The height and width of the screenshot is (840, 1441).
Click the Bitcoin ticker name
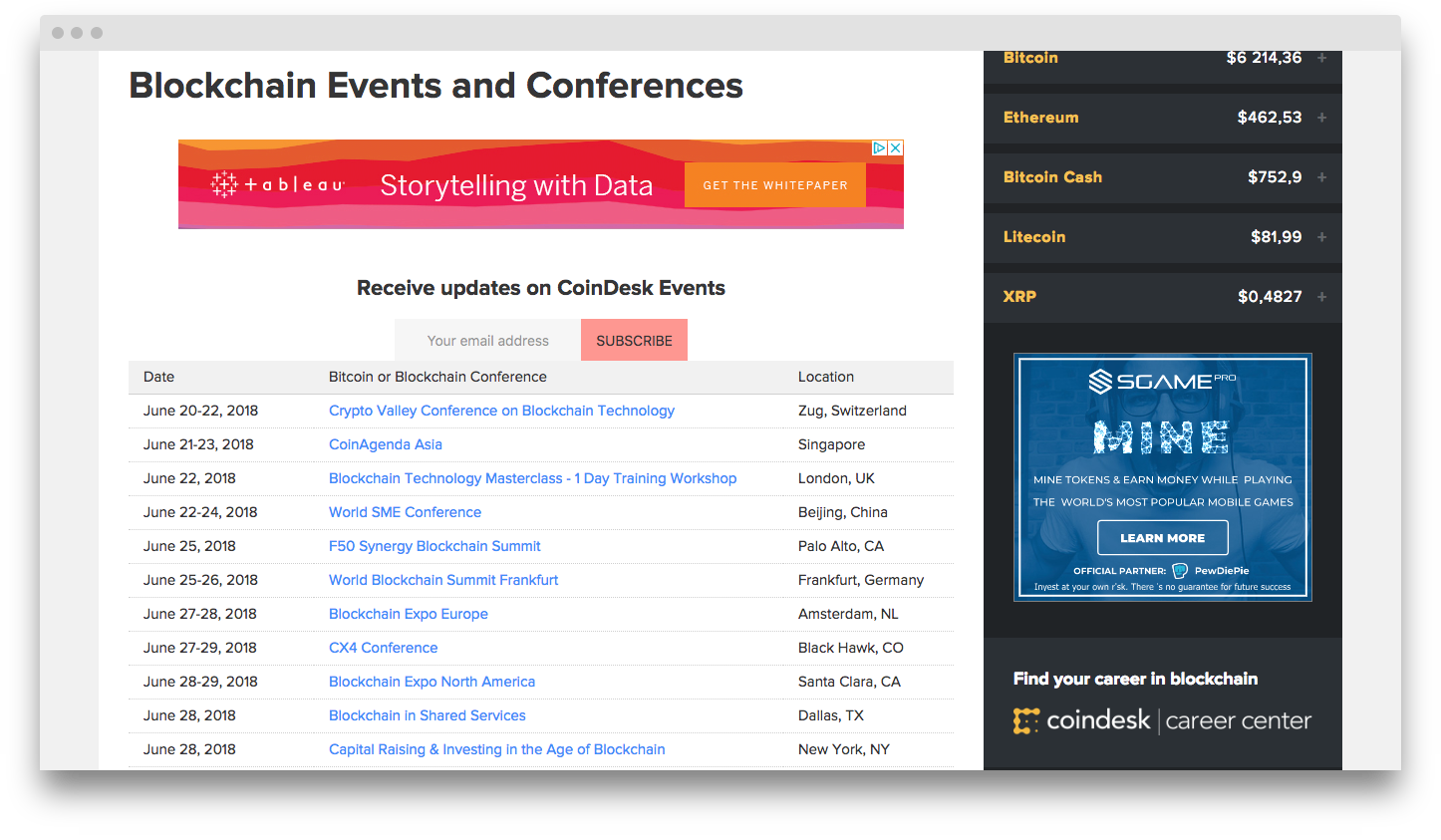[1030, 58]
